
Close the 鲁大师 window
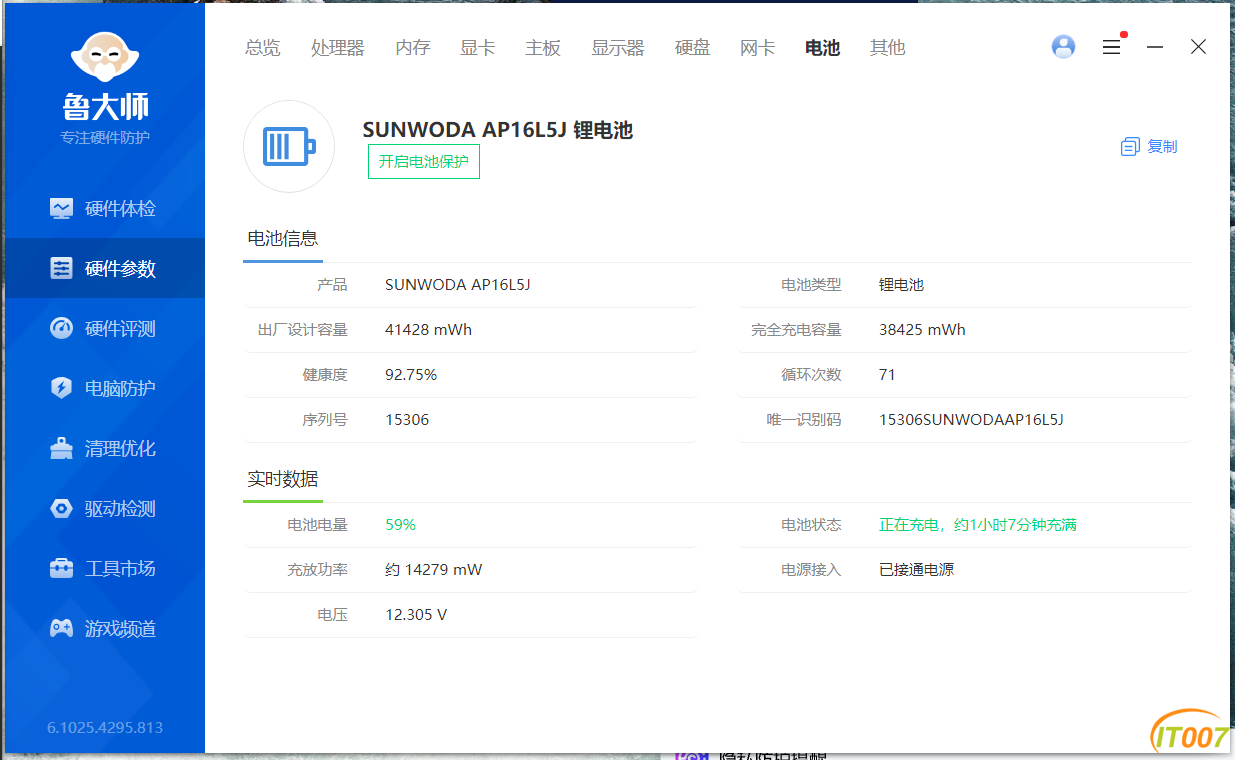click(x=1198, y=47)
